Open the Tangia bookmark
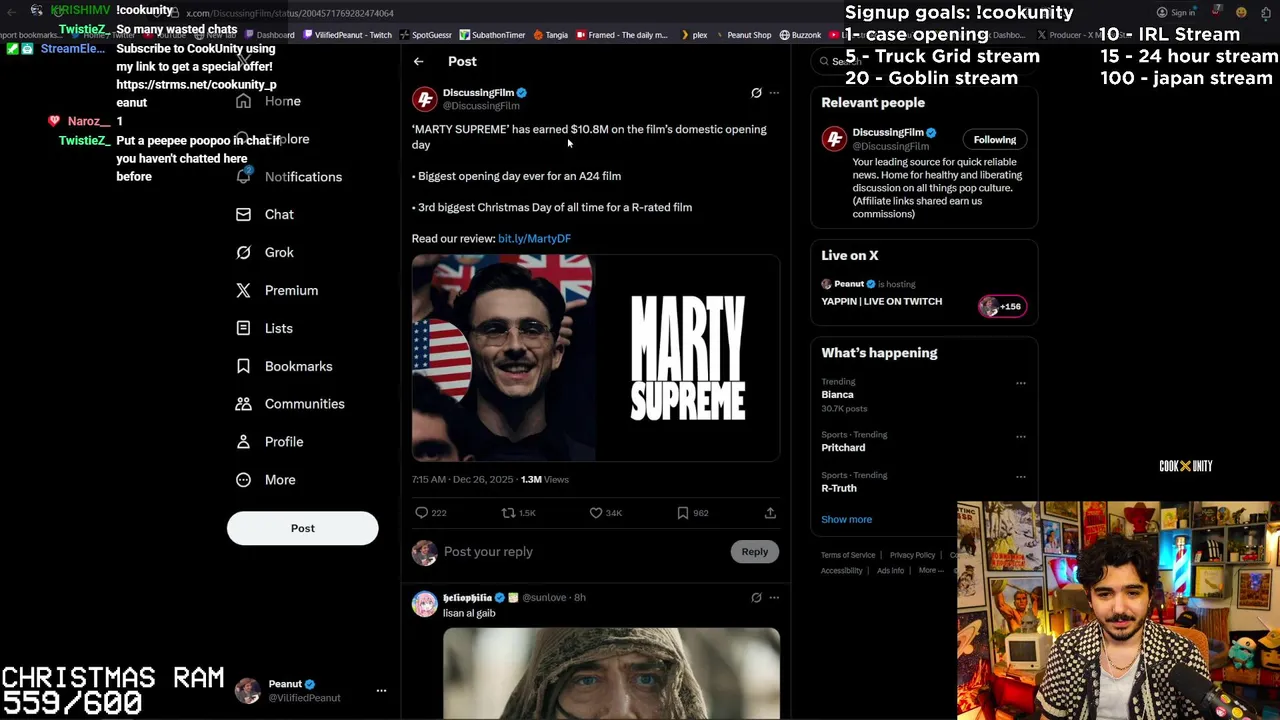 [550, 35]
